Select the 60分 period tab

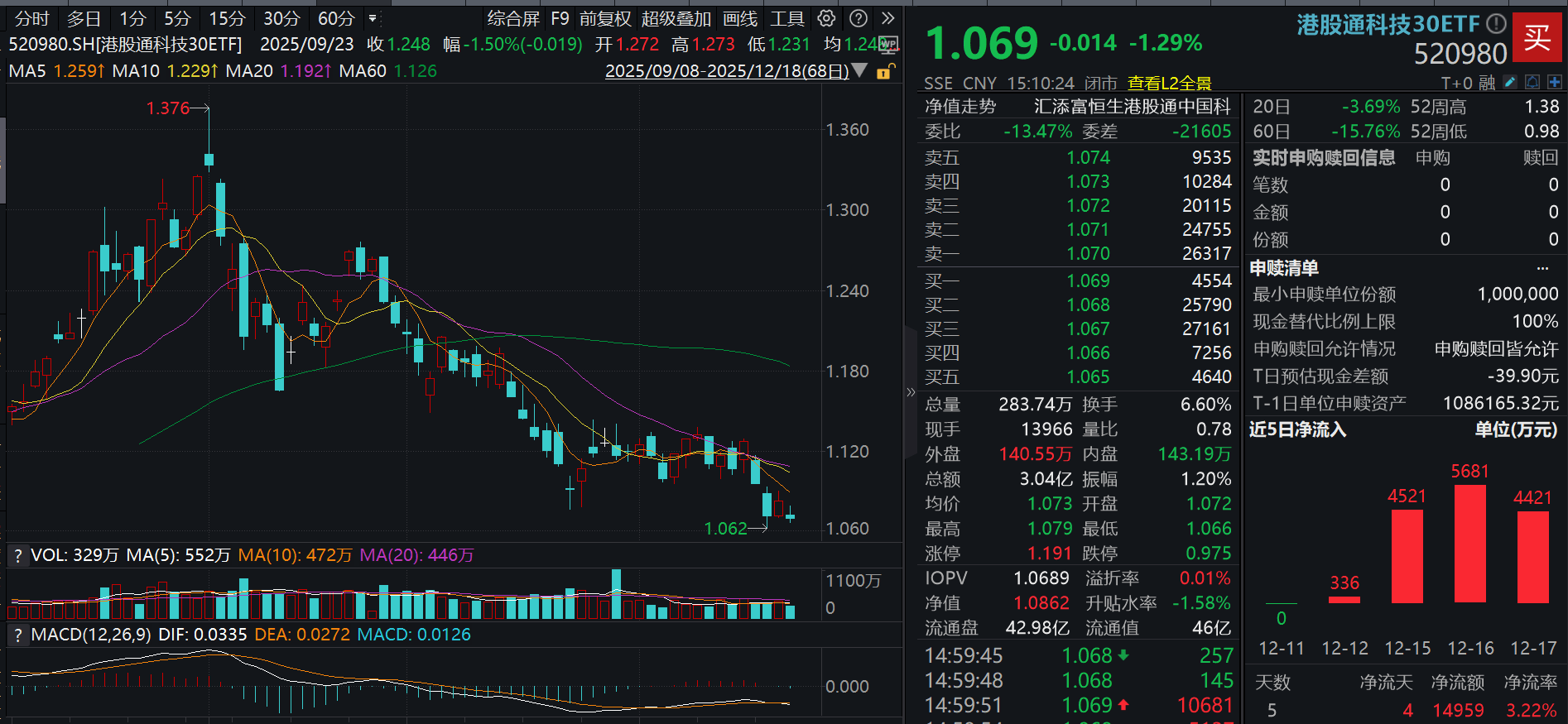pos(336,18)
